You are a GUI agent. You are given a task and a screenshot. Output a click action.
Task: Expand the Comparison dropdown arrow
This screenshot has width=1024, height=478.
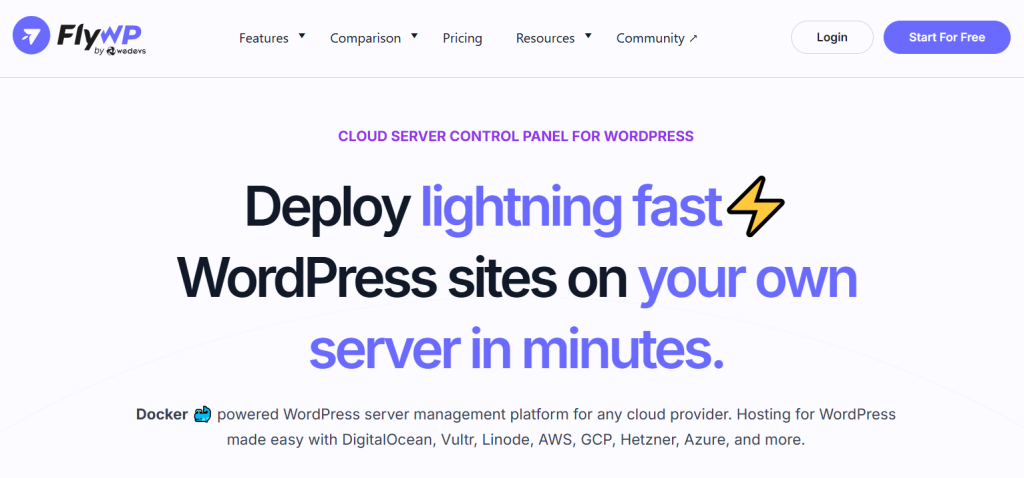(414, 36)
